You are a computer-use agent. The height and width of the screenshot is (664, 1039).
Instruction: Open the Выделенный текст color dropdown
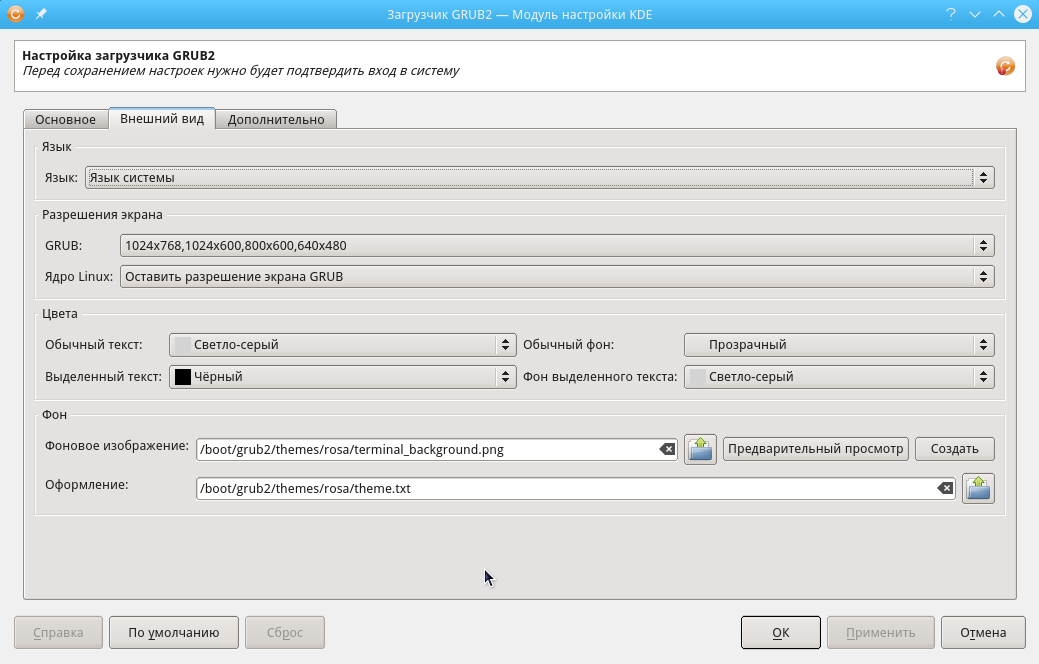pyautogui.click(x=343, y=376)
